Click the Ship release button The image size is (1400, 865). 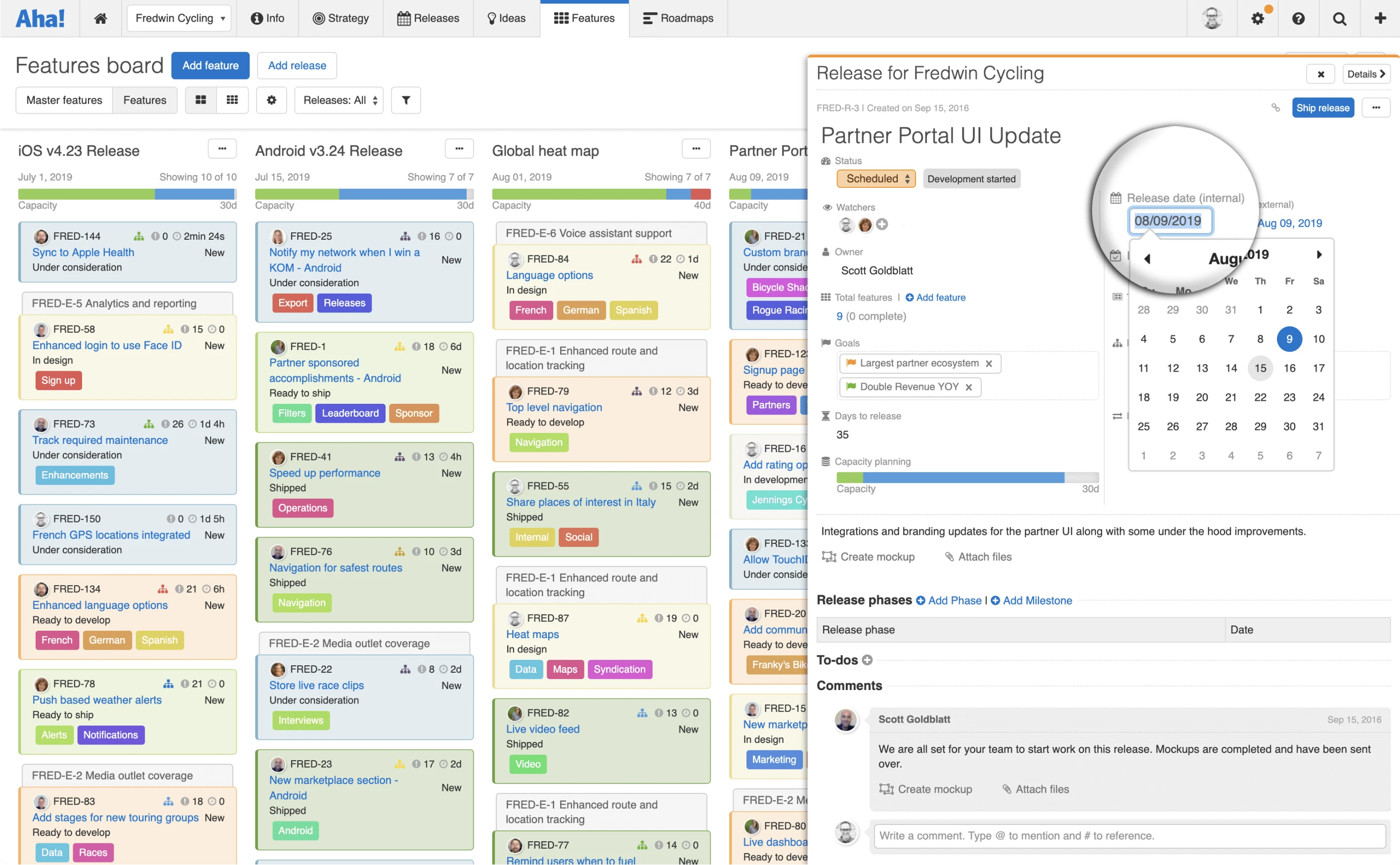click(1322, 108)
